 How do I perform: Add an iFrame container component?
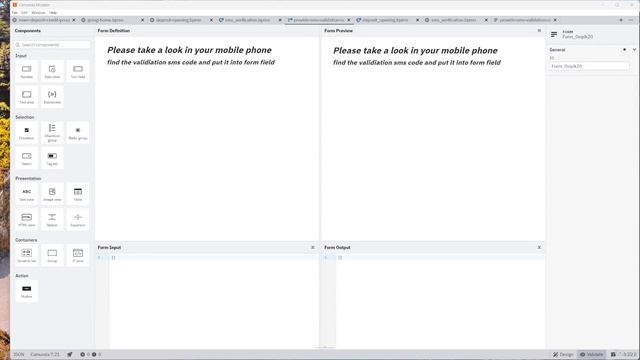(78, 256)
